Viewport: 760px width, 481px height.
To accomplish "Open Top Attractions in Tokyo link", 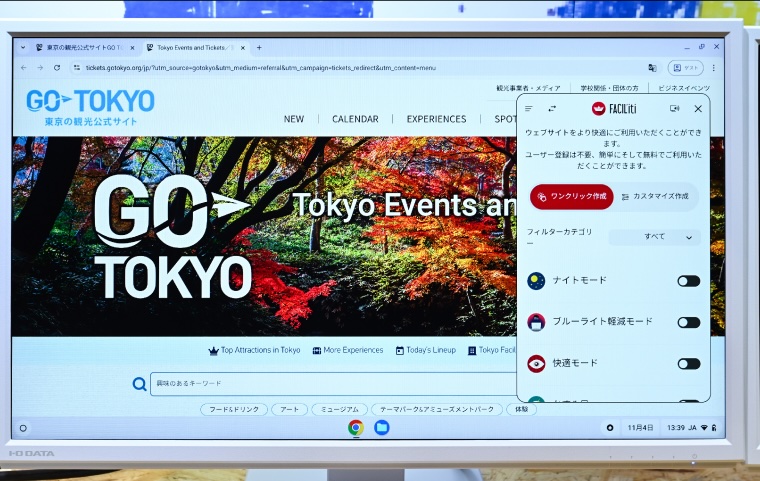I will [254, 350].
